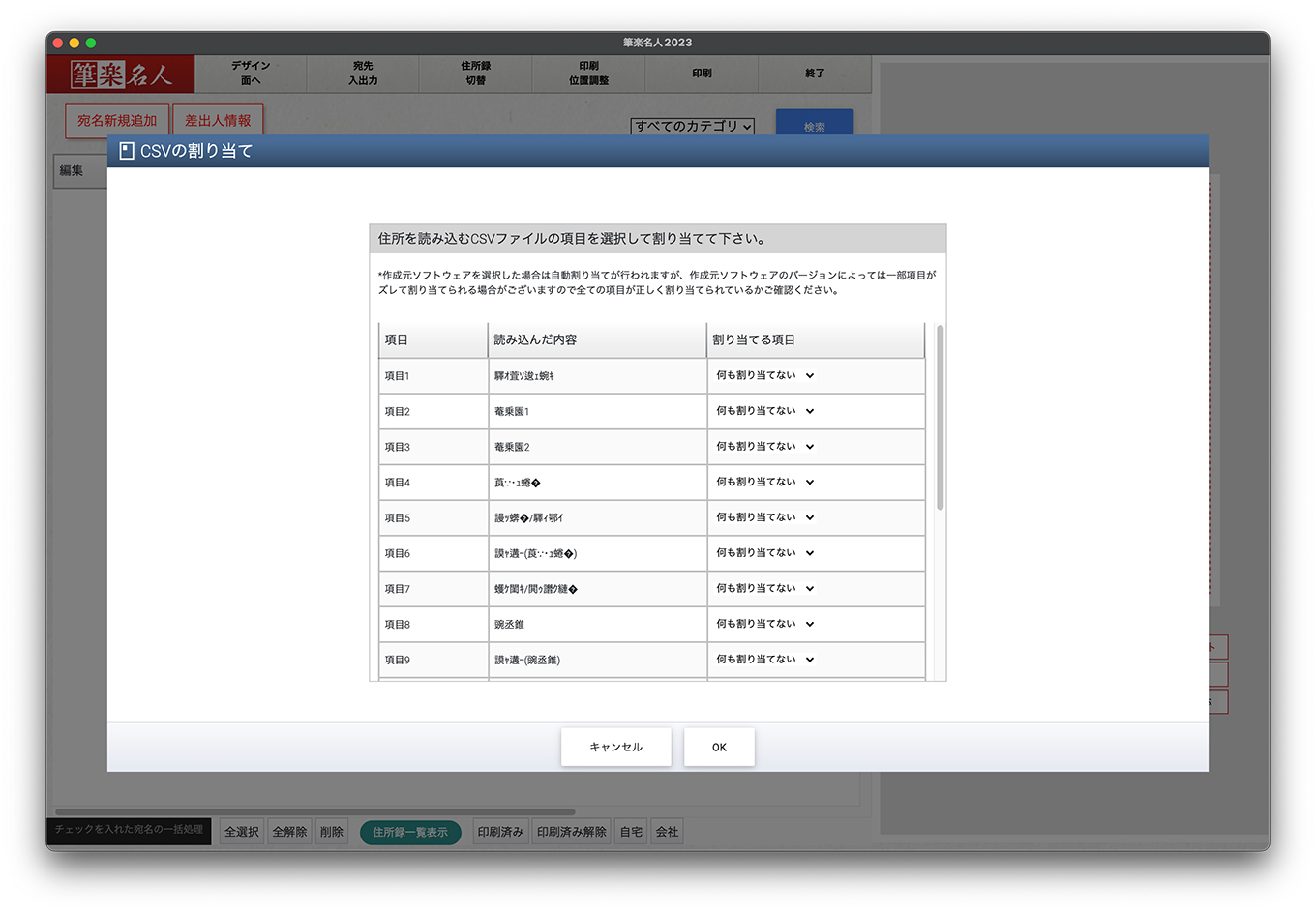Click the 筆楽名人 logo
The width and height of the screenshot is (1316, 912).
121,74
